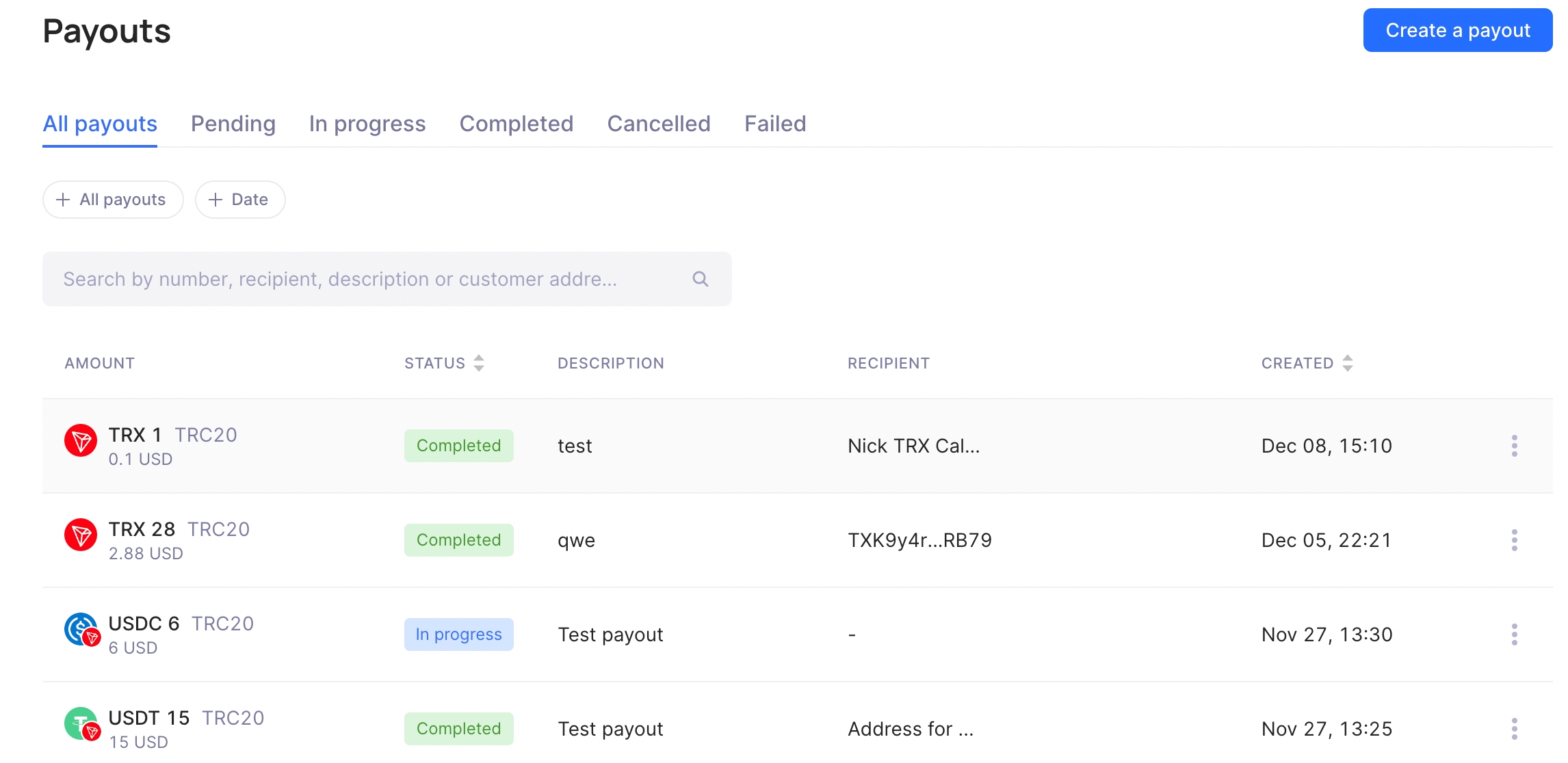This screenshot has width=1568, height=763.
Task: Click the search magnifier icon
Action: [700, 279]
